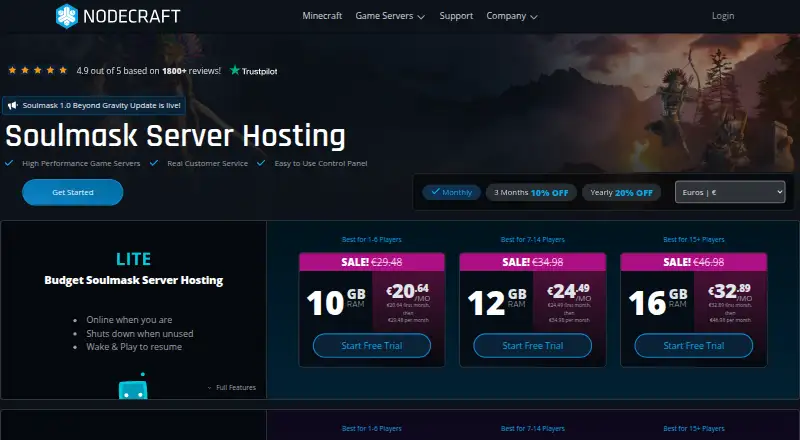Start Free Trial for 10 GB plan

(372, 346)
